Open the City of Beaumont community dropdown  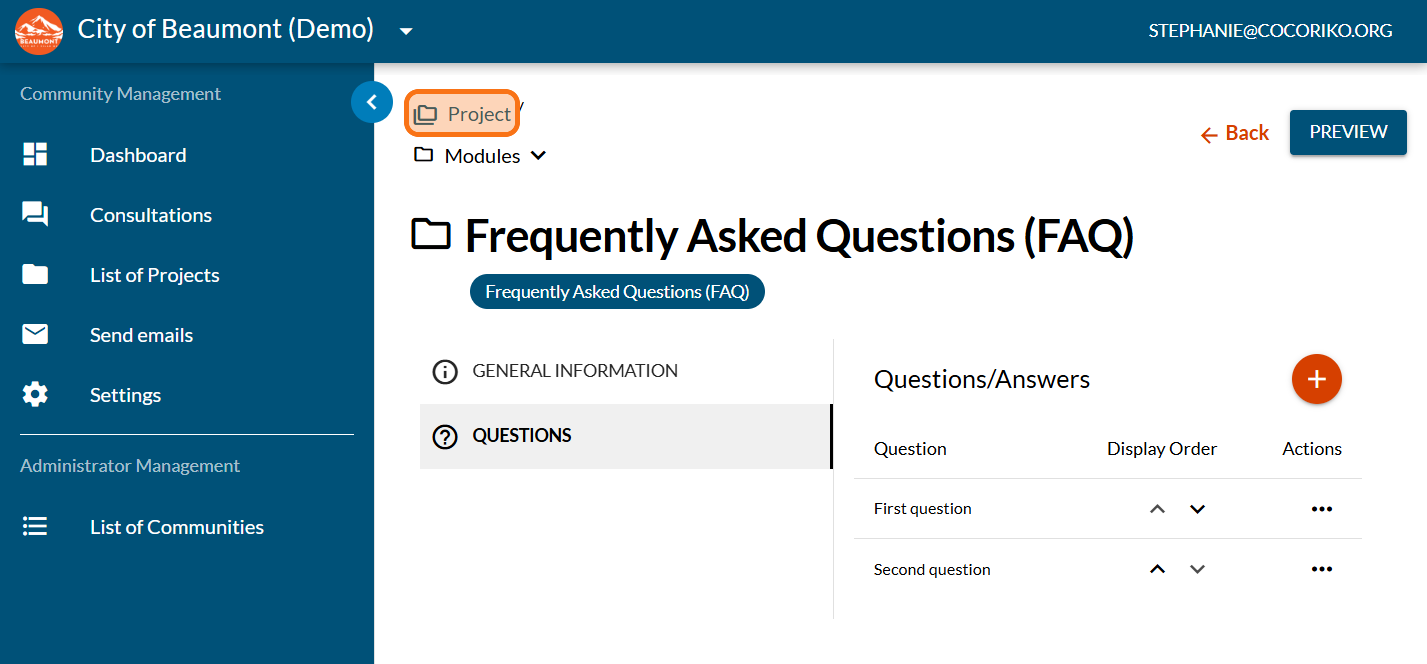point(406,31)
